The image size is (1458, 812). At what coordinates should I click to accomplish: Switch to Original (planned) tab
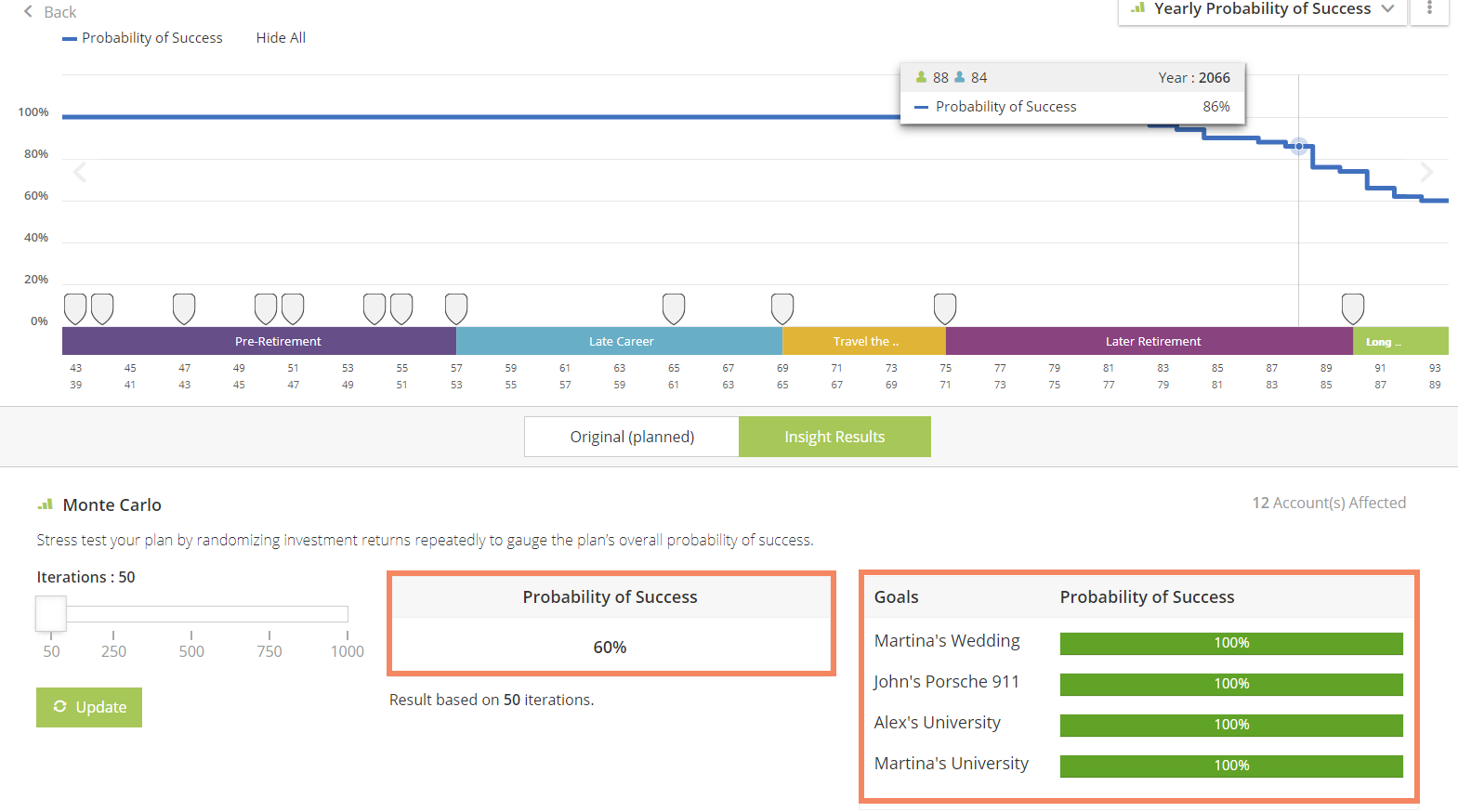point(632,437)
